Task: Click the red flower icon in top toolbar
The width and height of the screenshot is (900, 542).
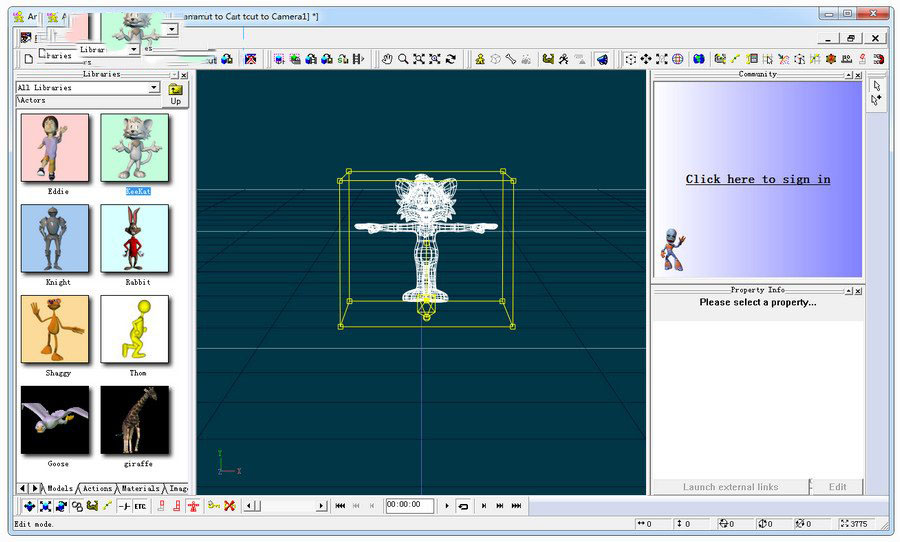Action: click(x=831, y=59)
